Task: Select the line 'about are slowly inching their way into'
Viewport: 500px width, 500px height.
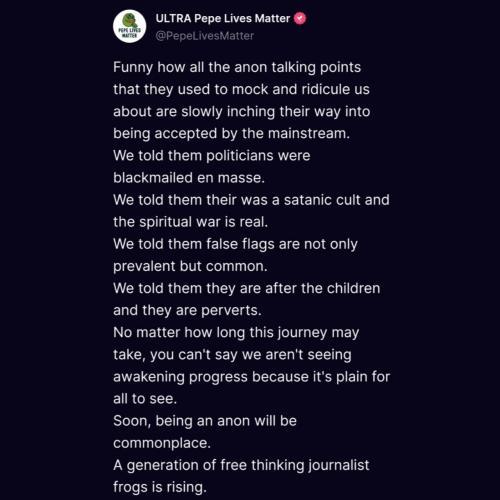Action: tap(242, 111)
